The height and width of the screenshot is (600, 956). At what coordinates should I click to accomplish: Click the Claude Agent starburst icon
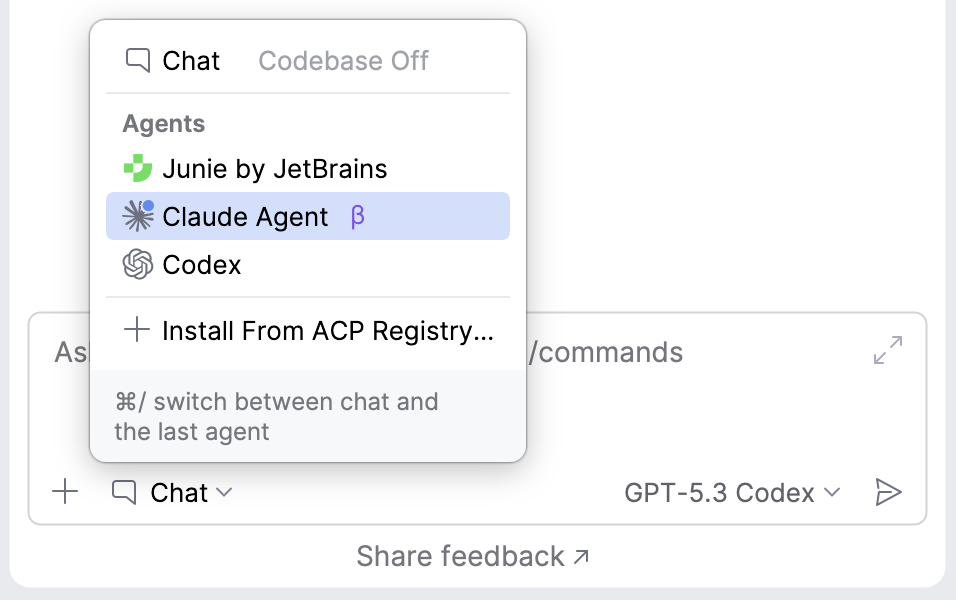[137, 217]
